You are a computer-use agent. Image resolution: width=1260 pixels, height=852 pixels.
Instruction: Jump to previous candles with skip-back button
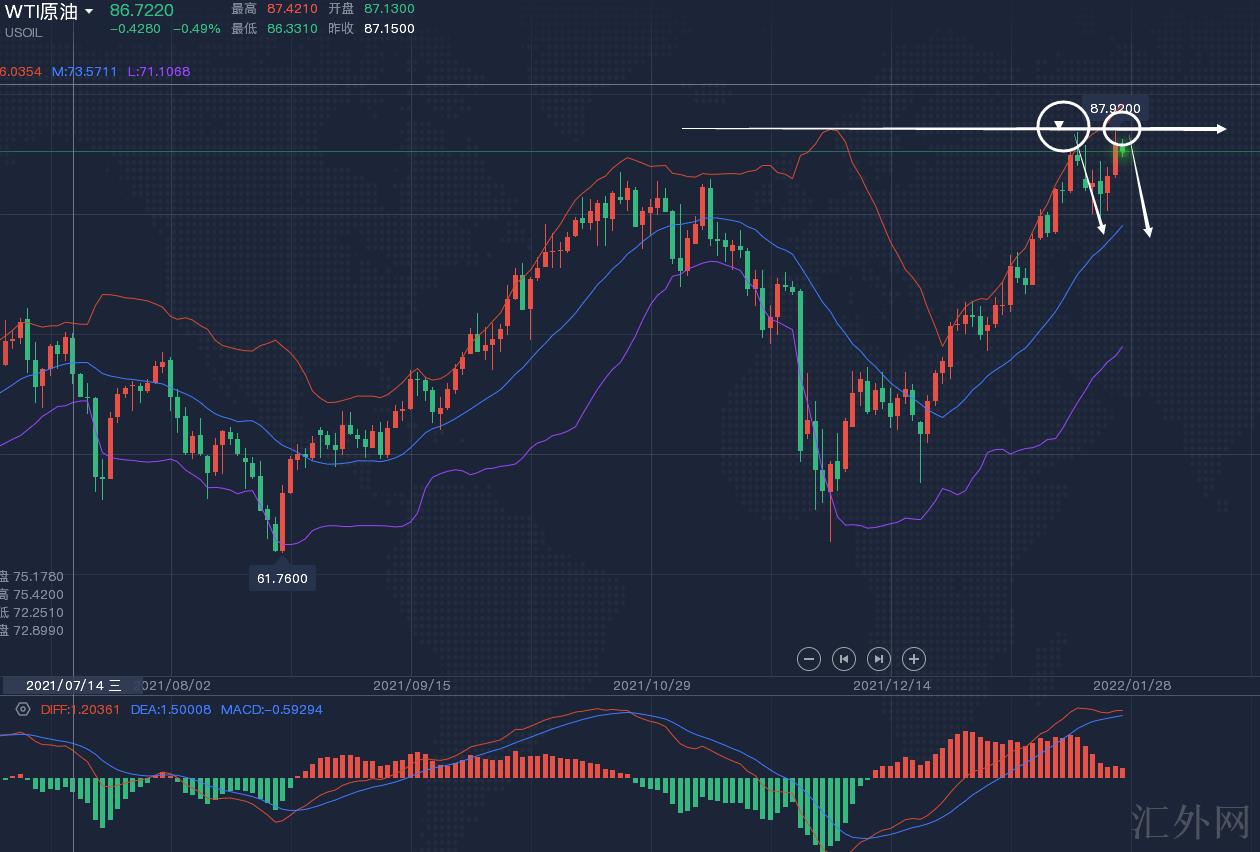844,659
